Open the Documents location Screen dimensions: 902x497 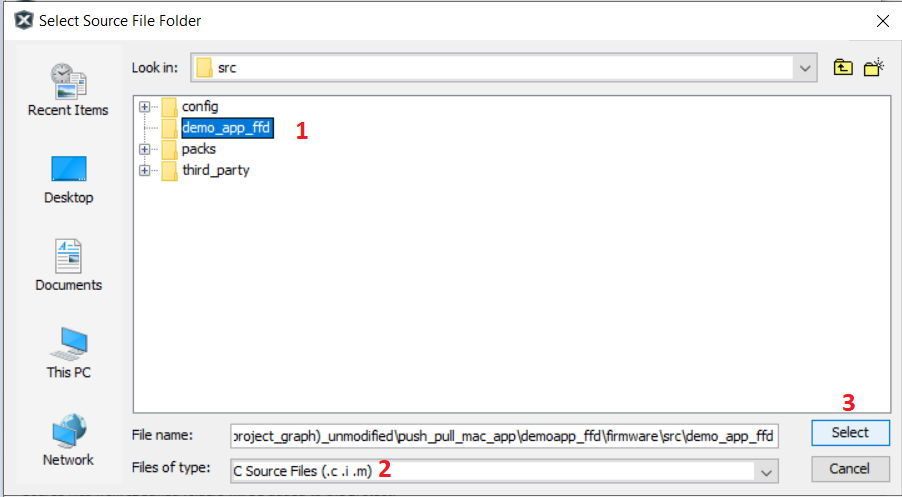(x=68, y=265)
